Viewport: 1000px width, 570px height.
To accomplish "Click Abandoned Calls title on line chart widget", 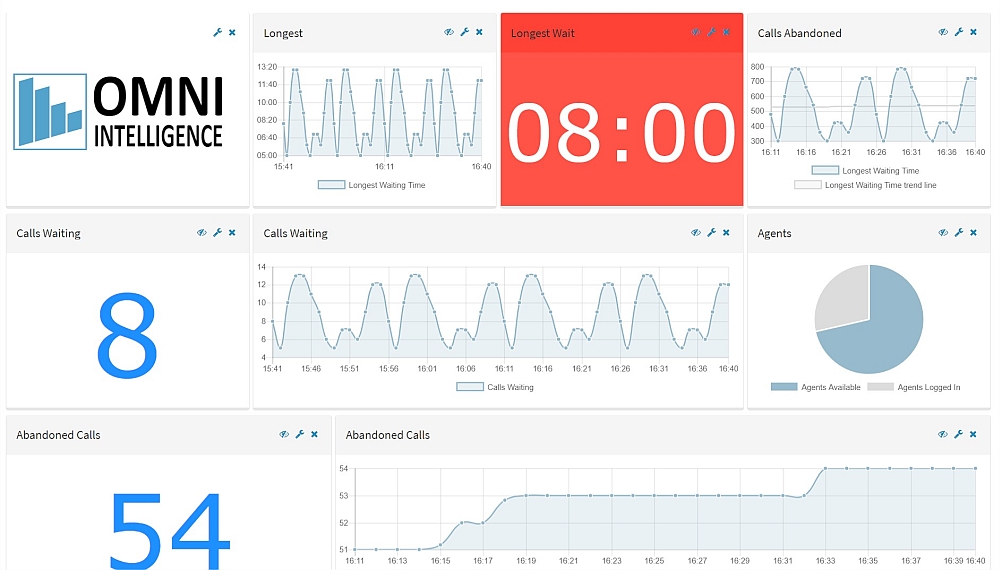I will pos(388,435).
